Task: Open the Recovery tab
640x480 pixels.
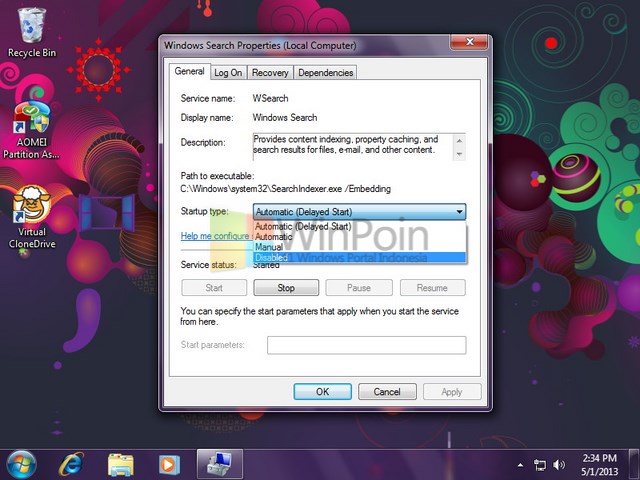Action: click(270, 73)
